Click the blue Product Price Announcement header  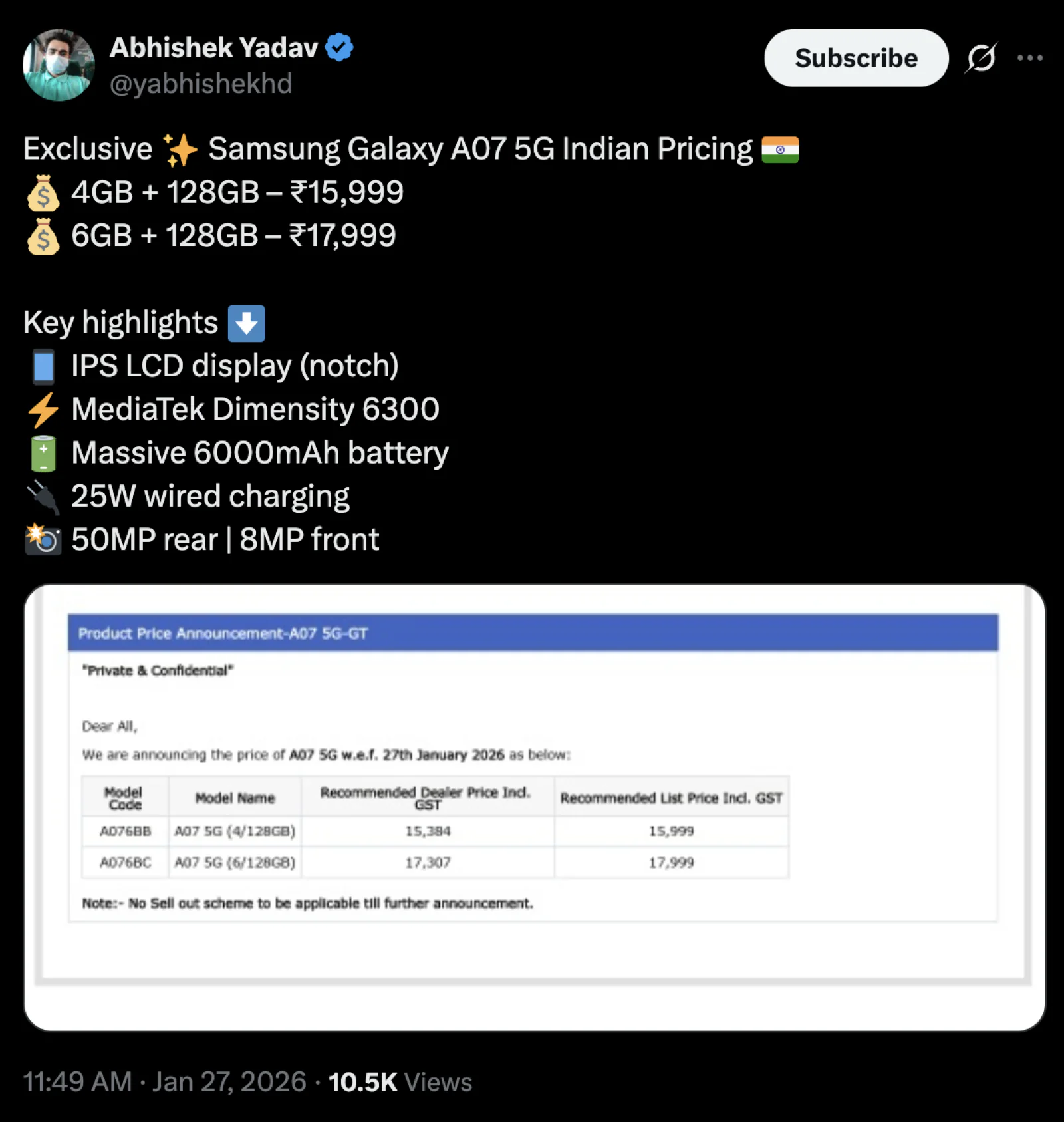(x=533, y=633)
